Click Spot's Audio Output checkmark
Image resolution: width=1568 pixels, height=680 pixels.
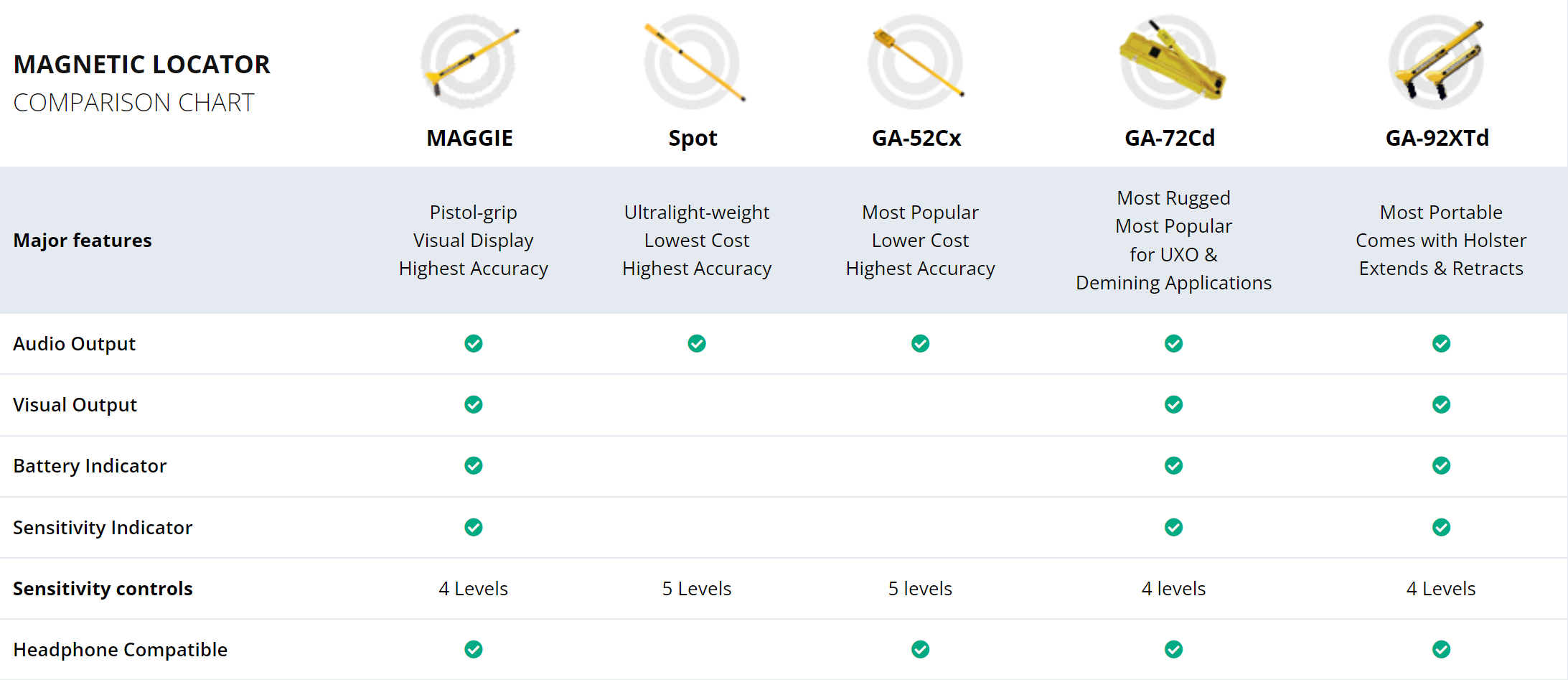[x=697, y=344]
